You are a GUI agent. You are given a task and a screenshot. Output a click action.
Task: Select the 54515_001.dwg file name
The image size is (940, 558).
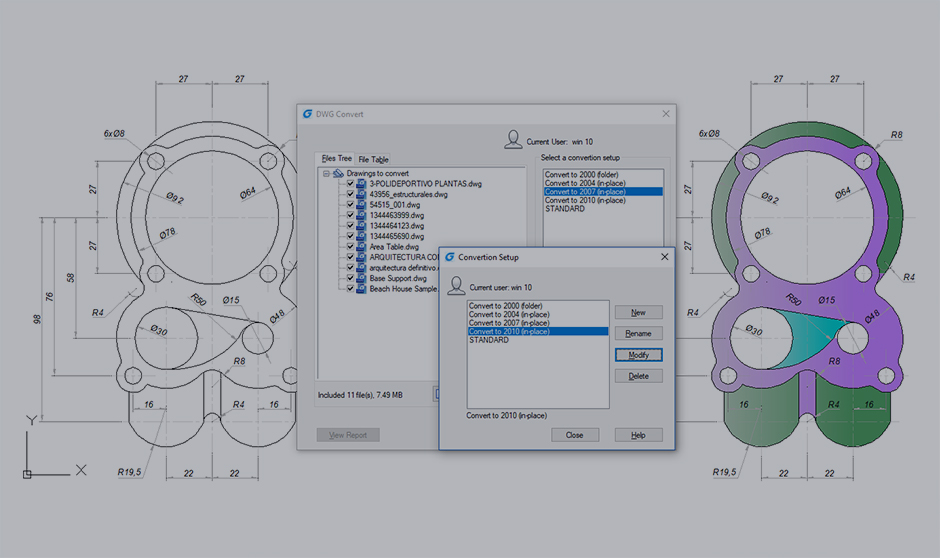(394, 205)
